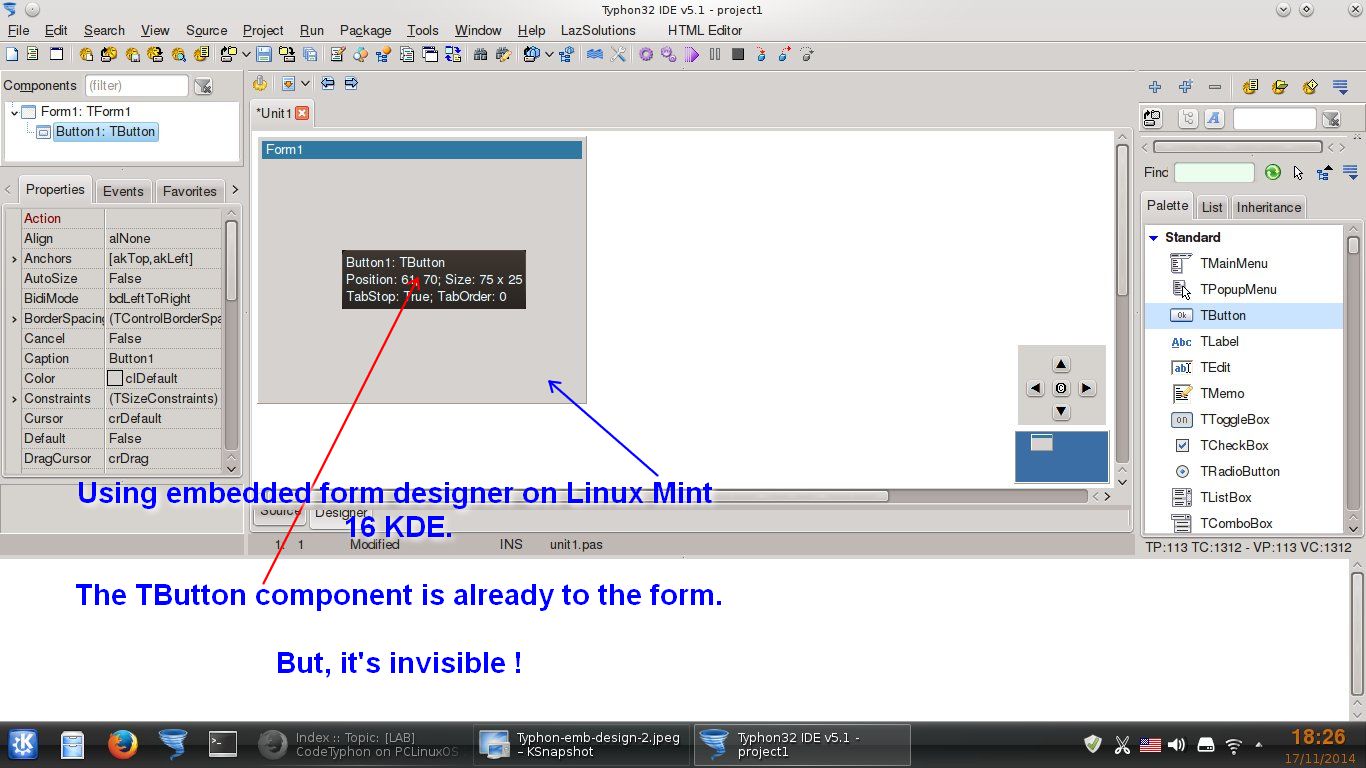Switch to the Inheritance tab
Screen dimensions: 1366x768
point(1269,207)
